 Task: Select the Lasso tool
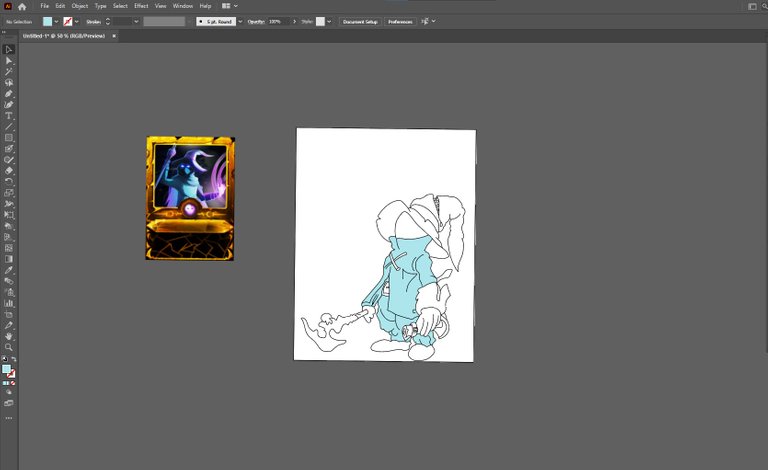(9, 82)
